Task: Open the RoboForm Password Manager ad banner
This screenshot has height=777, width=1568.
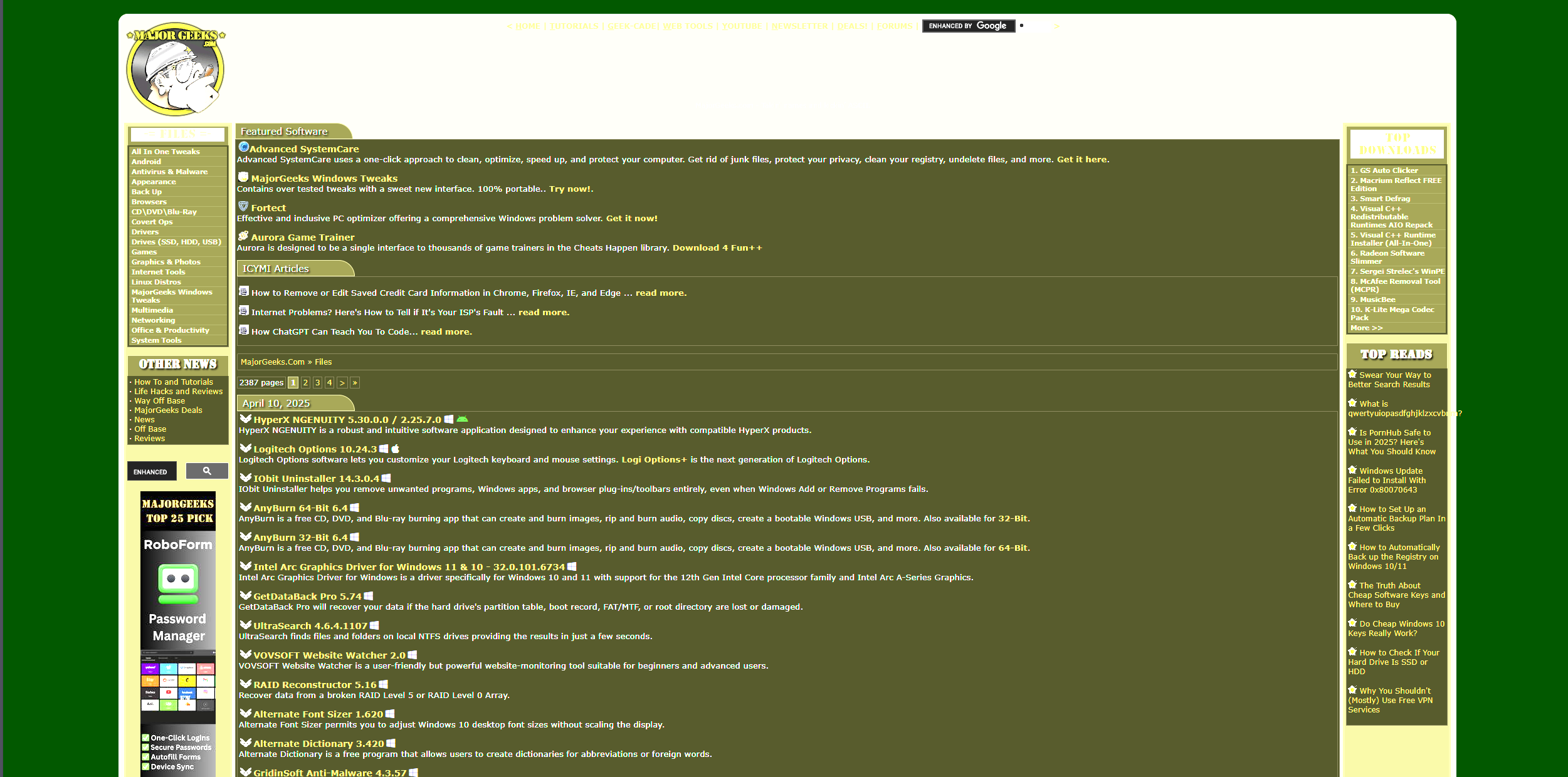Action: (178, 634)
